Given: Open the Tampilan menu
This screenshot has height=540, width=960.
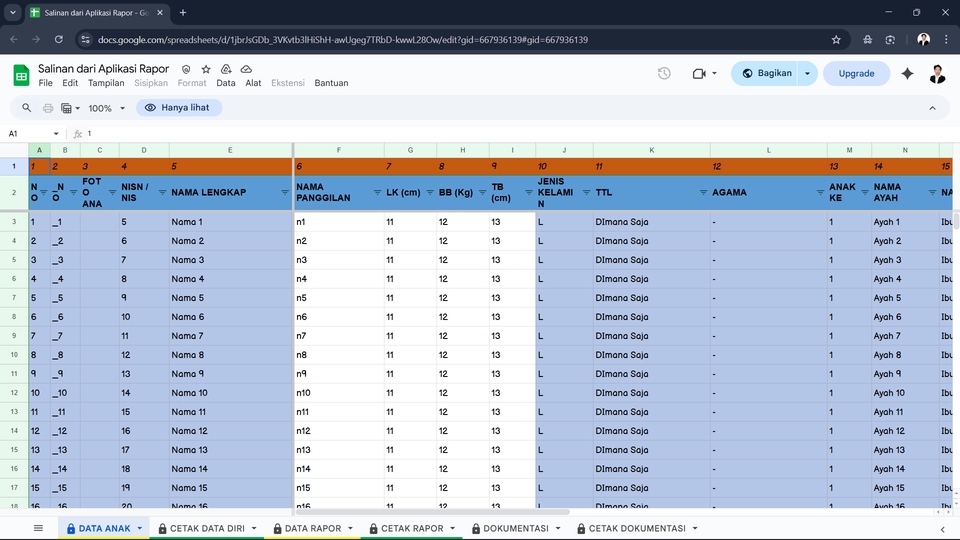Looking at the screenshot, I should [106, 83].
